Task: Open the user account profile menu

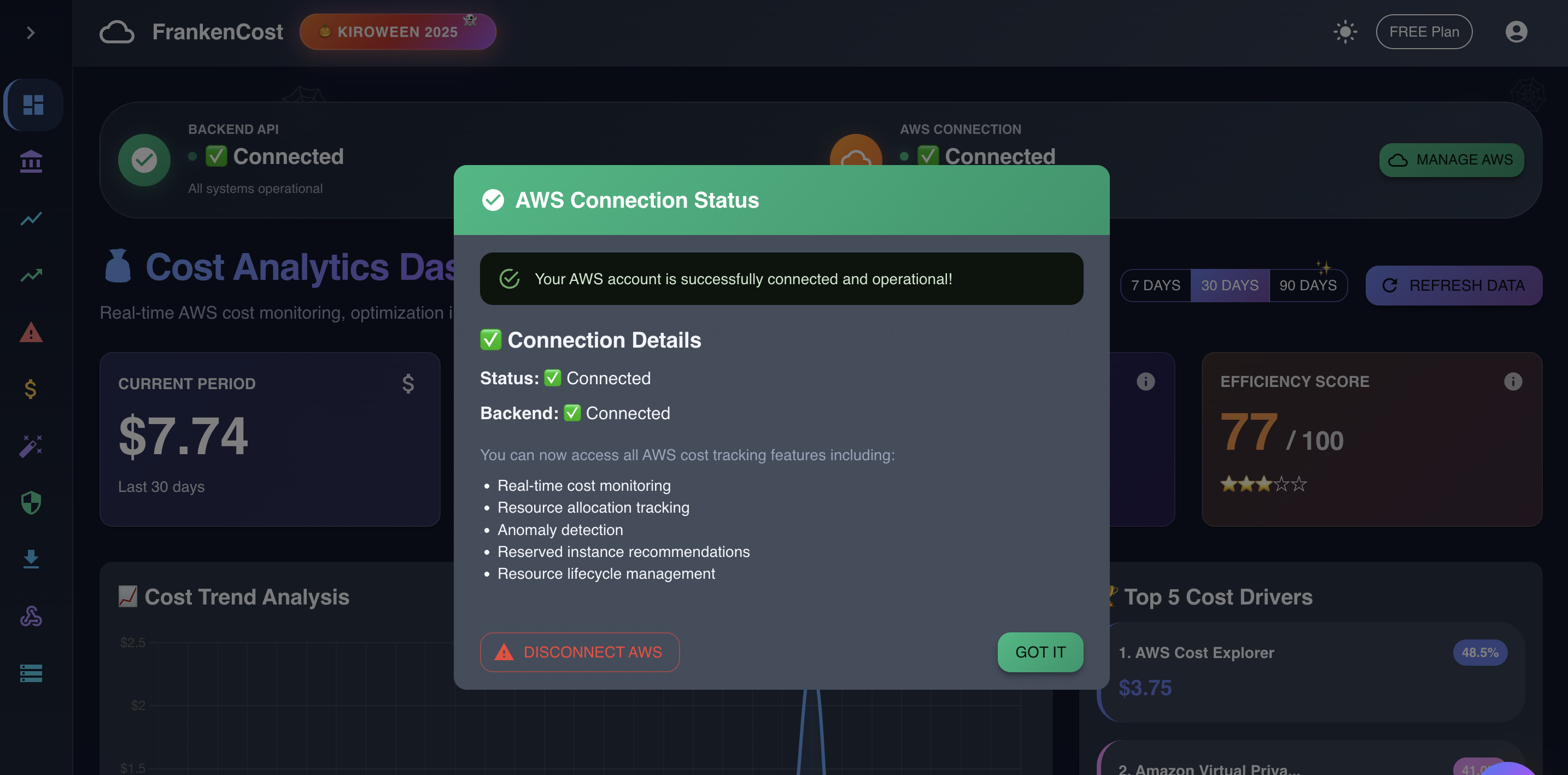Action: (x=1516, y=32)
